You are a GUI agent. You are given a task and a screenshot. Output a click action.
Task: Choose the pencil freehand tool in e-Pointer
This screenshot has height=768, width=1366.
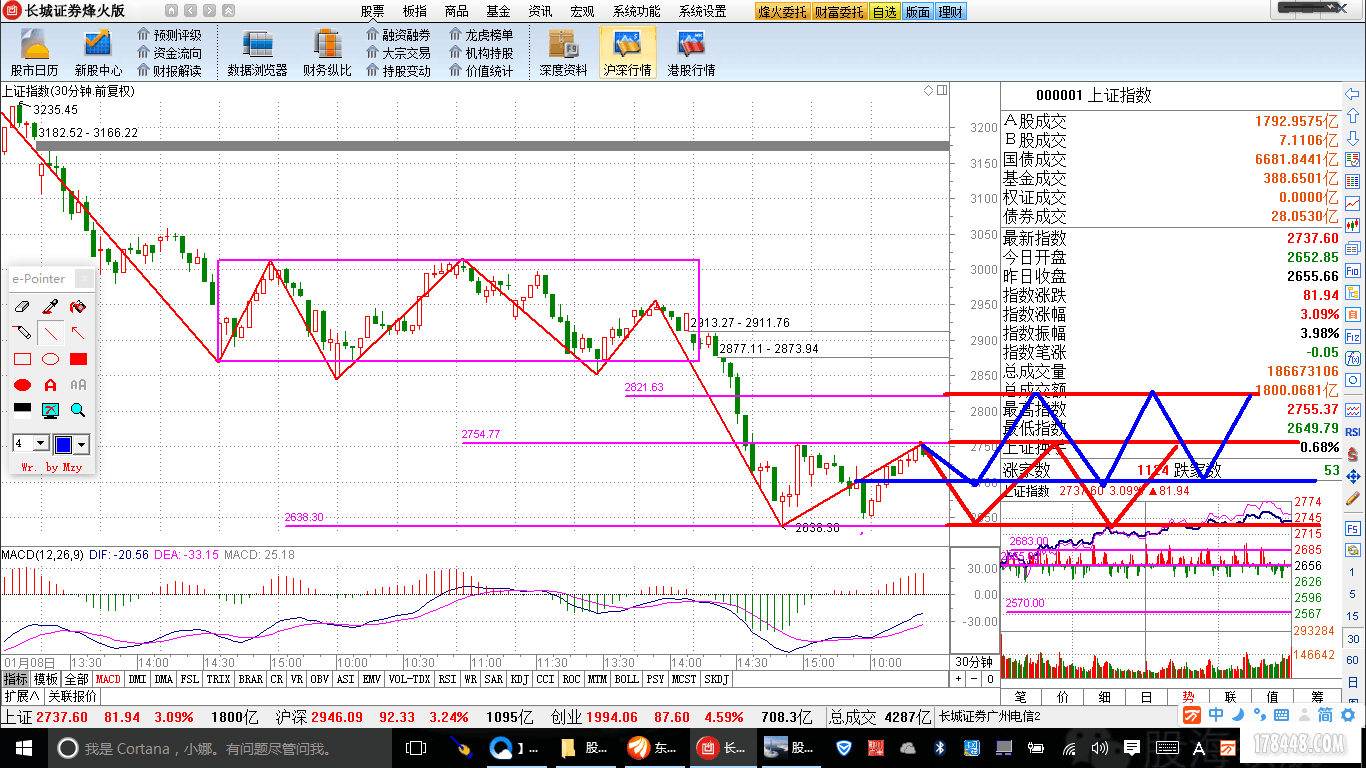pos(22,332)
